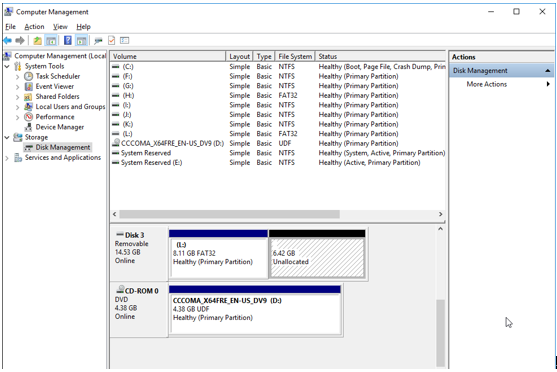The height and width of the screenshot is (372, 557).
Task: Open the Shared Folders node
Action: 57,96
